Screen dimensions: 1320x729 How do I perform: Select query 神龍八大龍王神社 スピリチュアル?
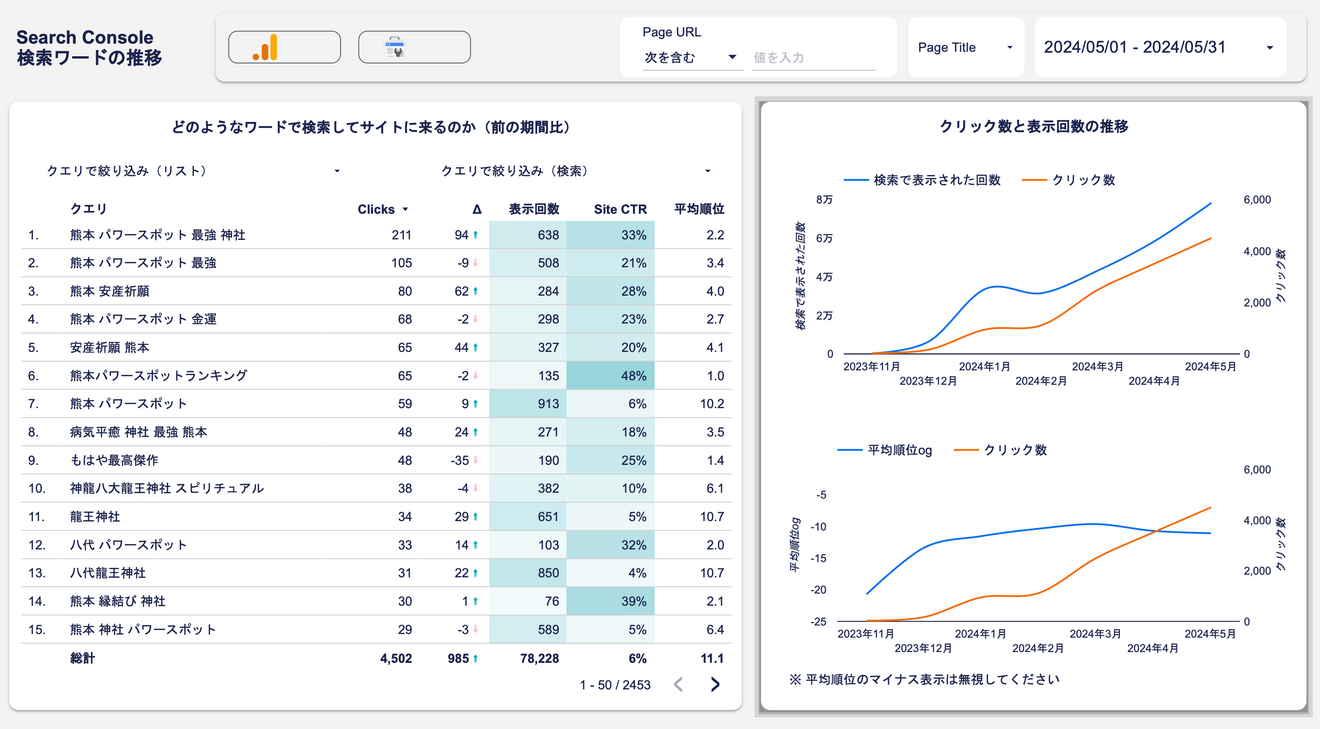click(167, 488)
